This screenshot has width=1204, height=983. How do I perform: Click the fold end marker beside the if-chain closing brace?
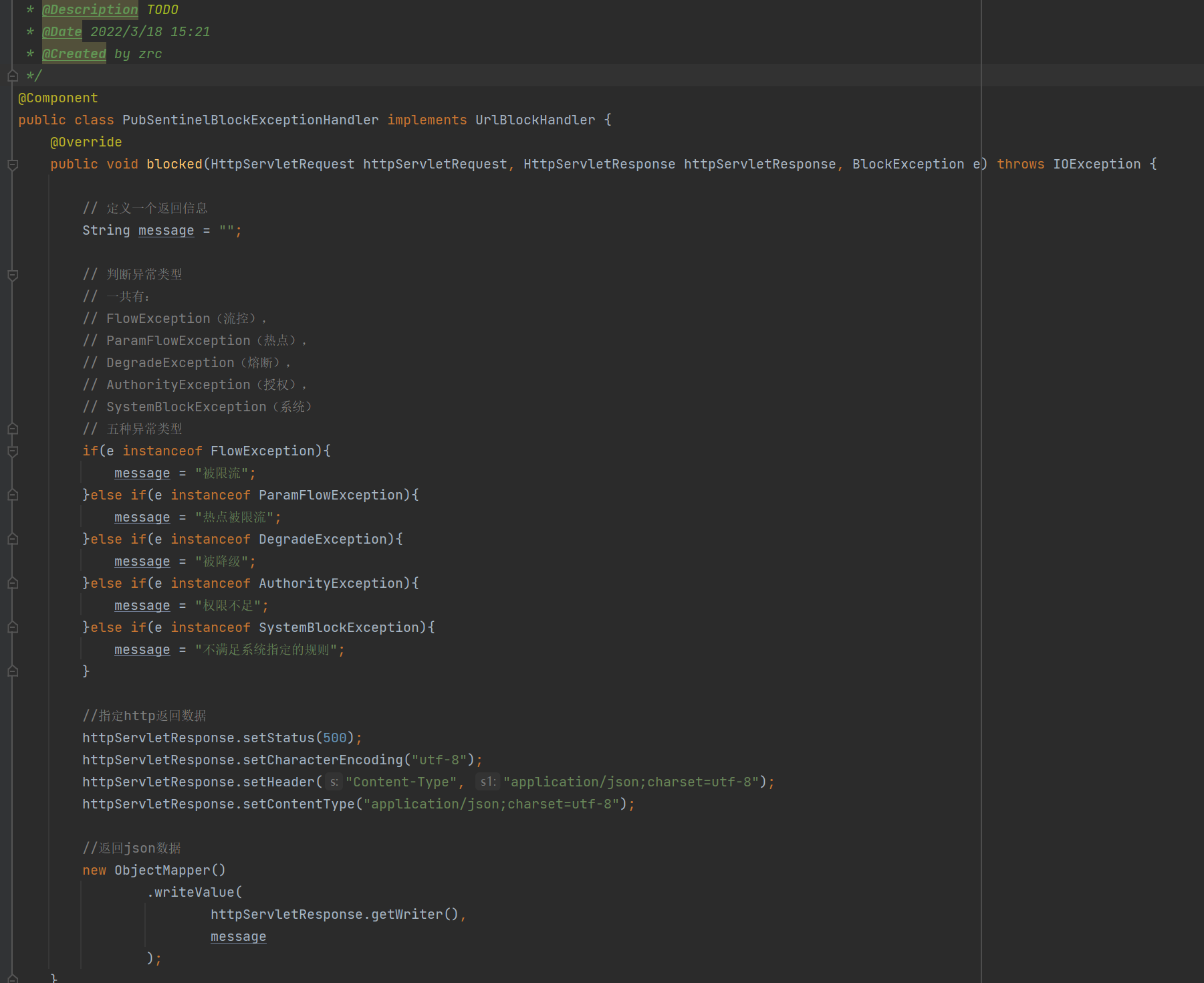(13, 671)
